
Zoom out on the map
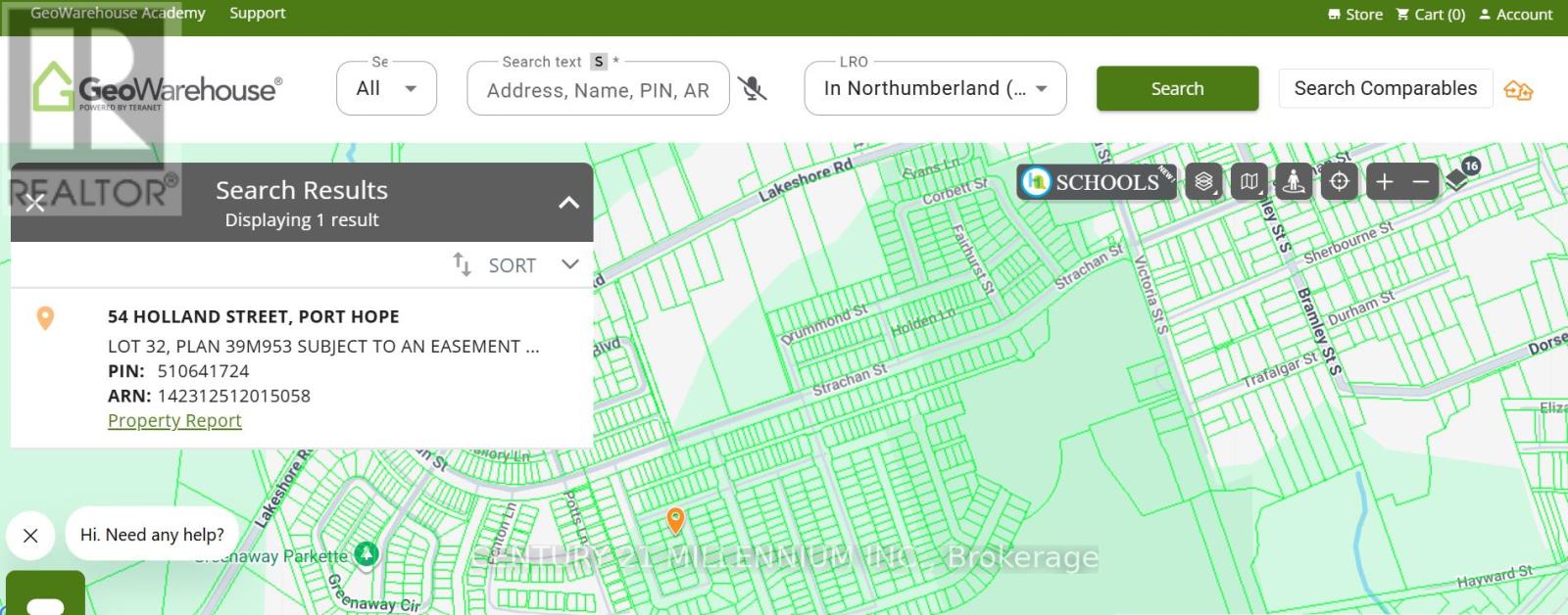[1420, 182]
